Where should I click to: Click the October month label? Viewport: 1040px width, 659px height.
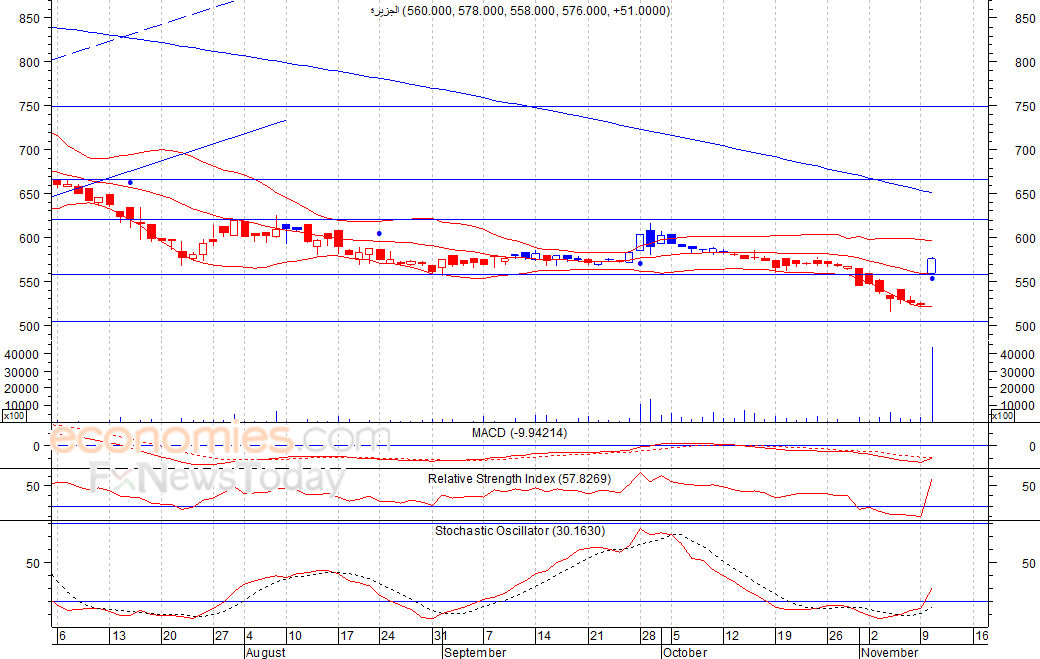coord(685,652)
